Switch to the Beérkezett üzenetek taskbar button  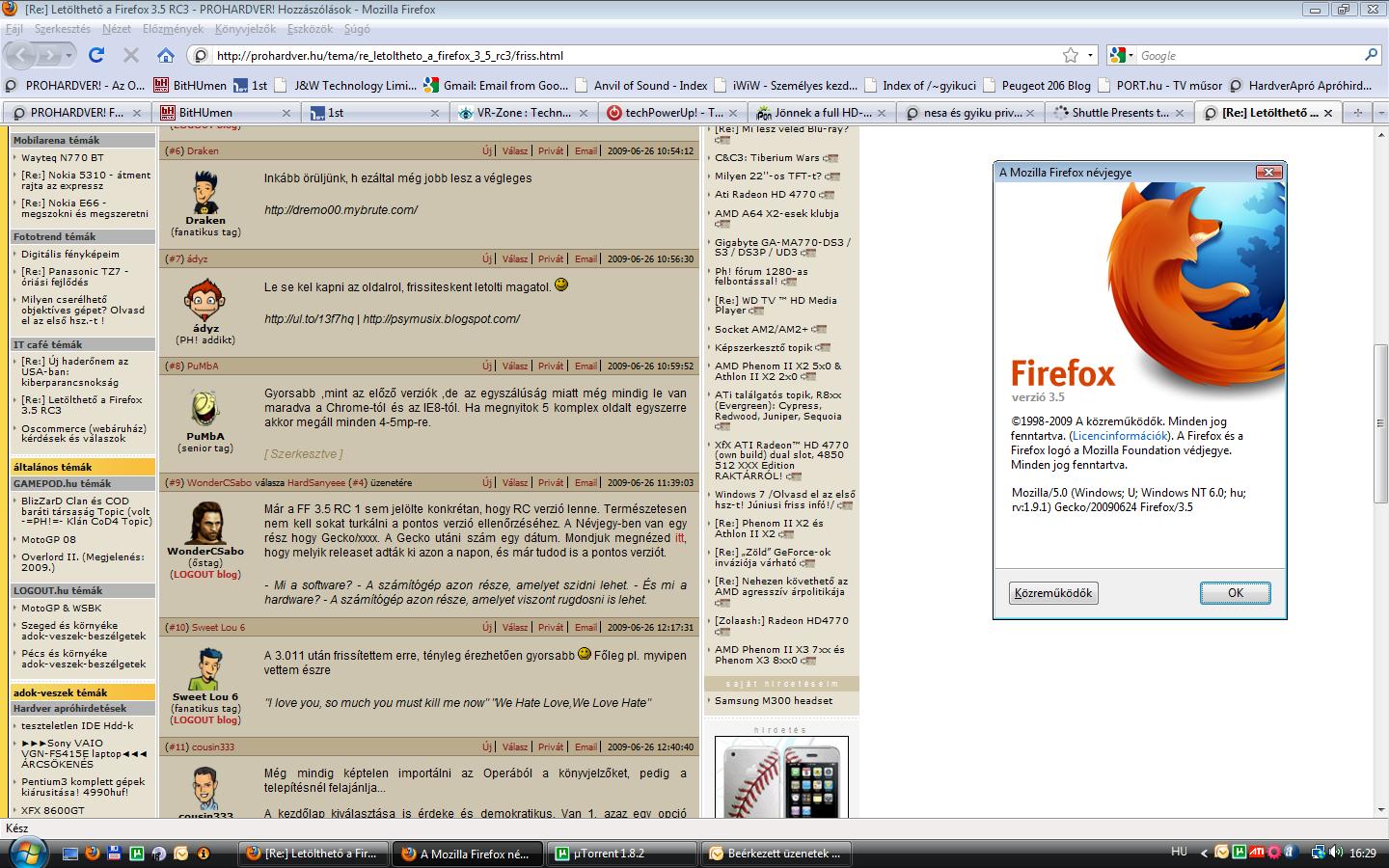coord(776,854)
